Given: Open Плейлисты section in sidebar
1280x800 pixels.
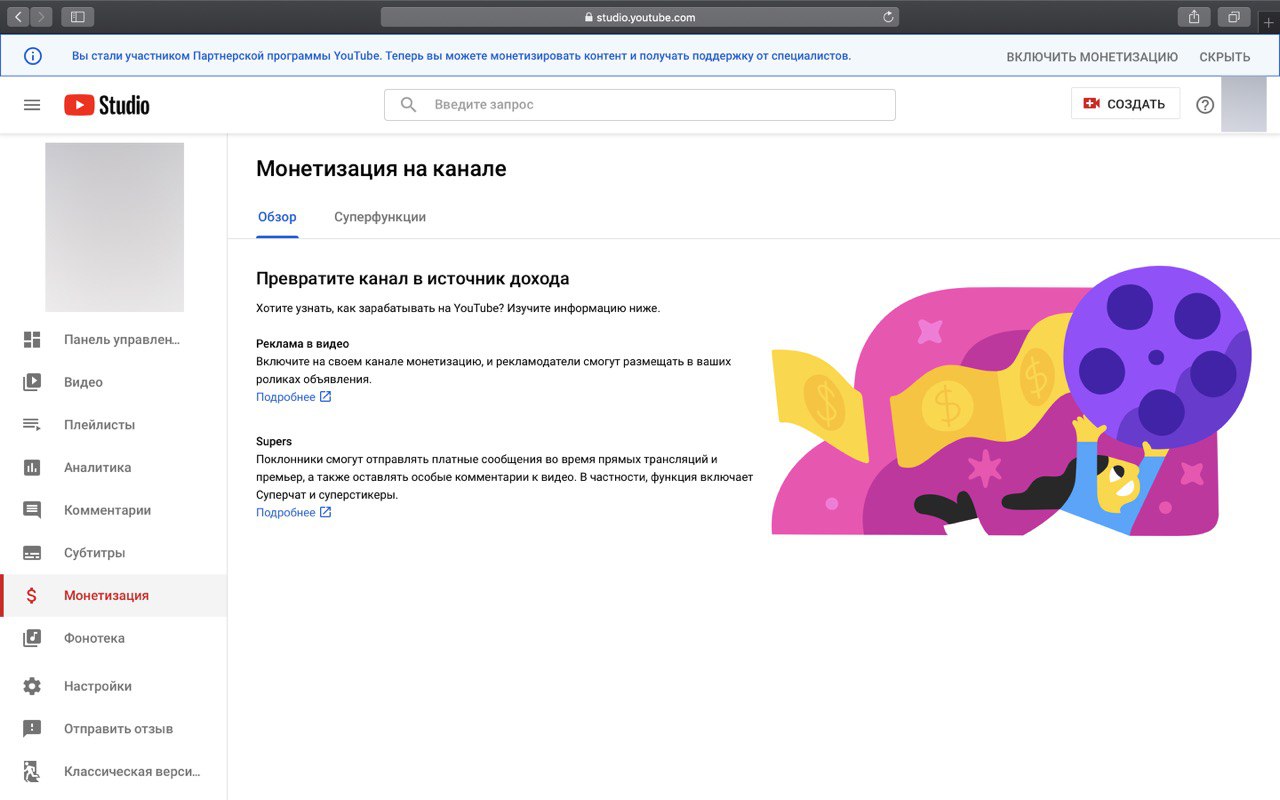Looking at the screenshot, I should click(114, 425).
